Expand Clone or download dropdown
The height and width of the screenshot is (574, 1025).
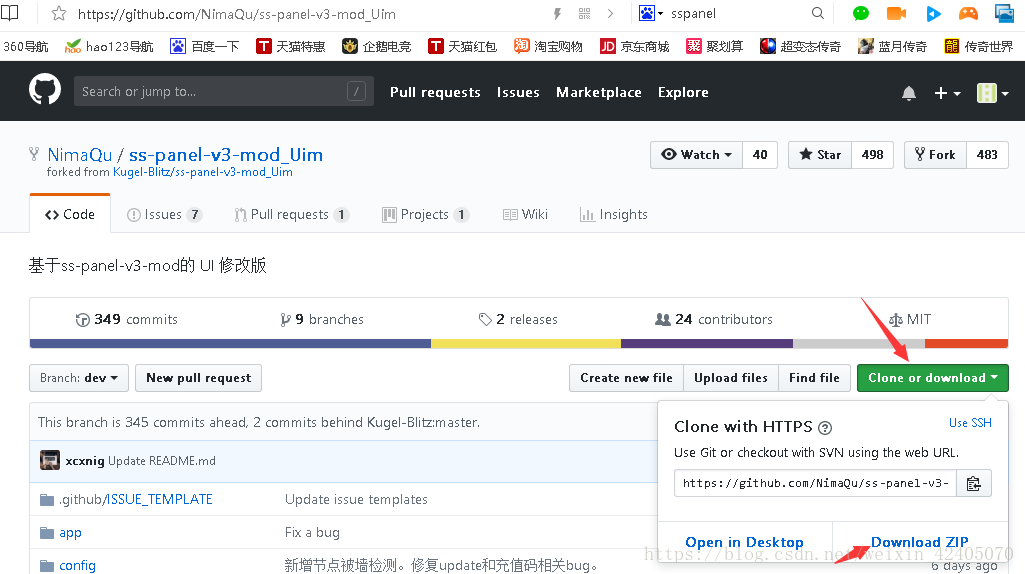(932, 378)
